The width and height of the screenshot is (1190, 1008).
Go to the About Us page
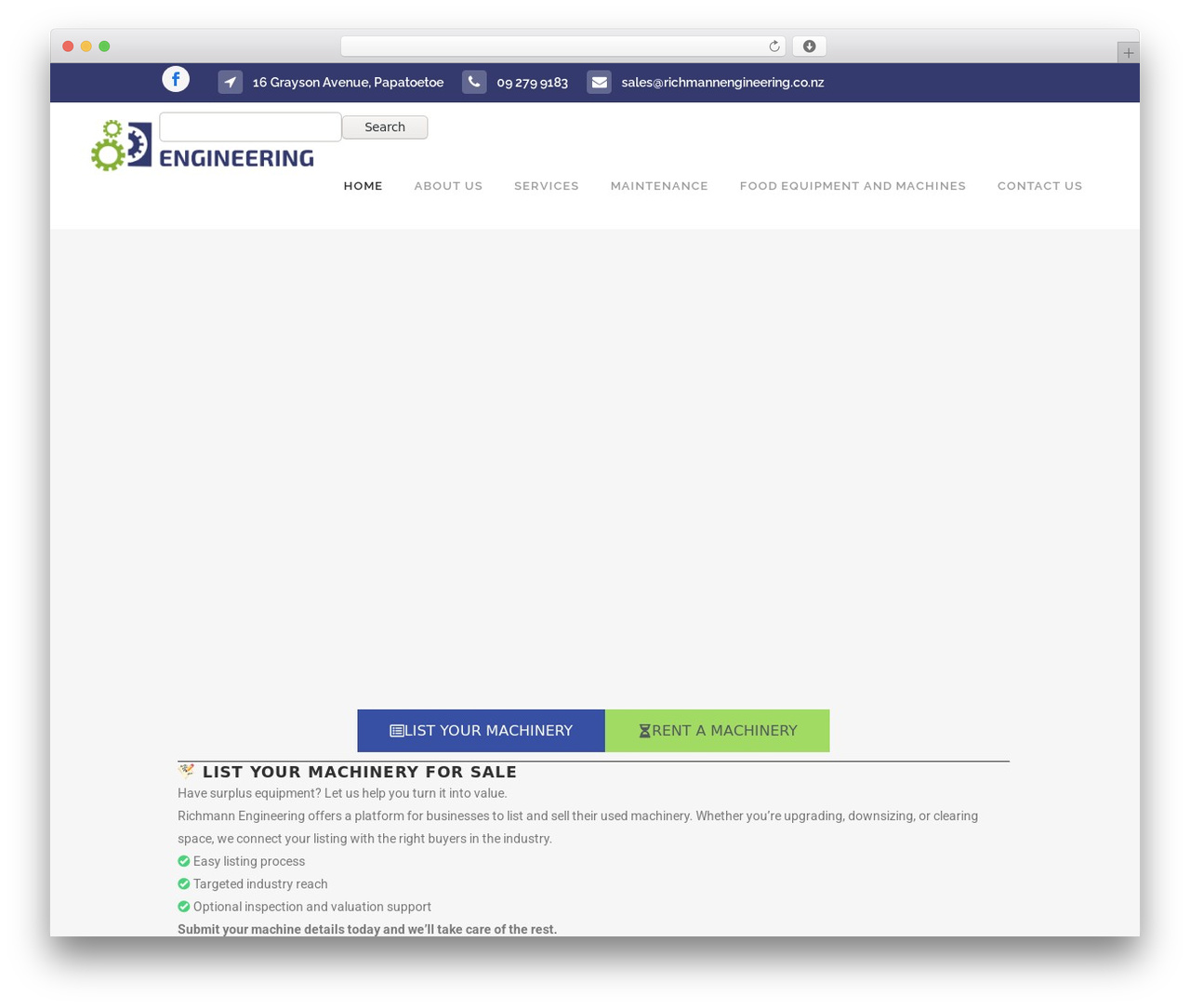pos(448,186)
